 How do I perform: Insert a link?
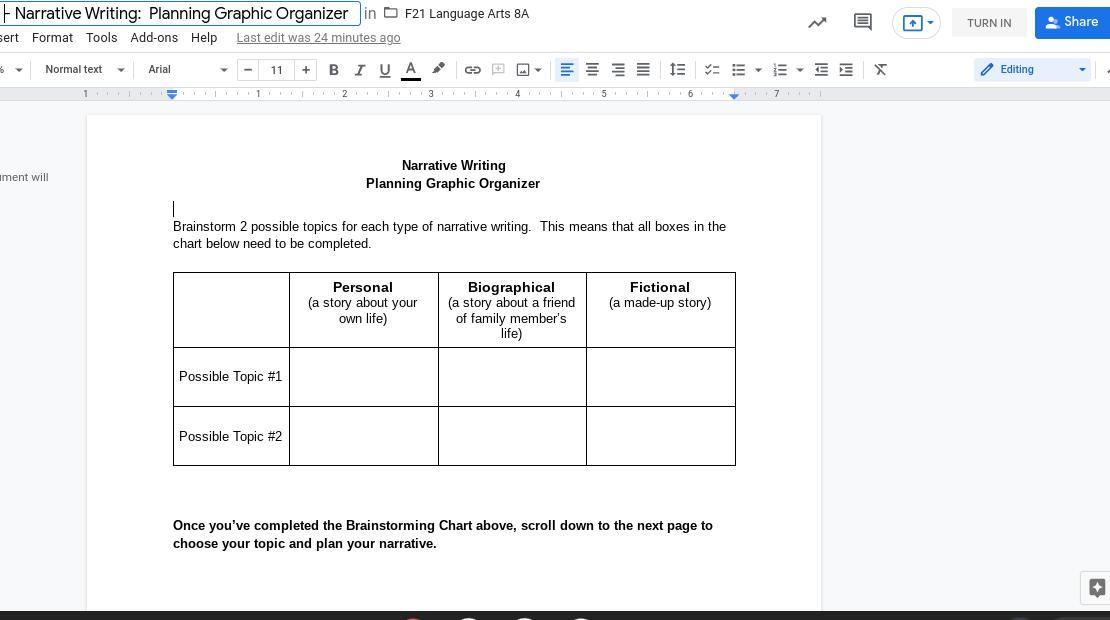tap(472, 69)
